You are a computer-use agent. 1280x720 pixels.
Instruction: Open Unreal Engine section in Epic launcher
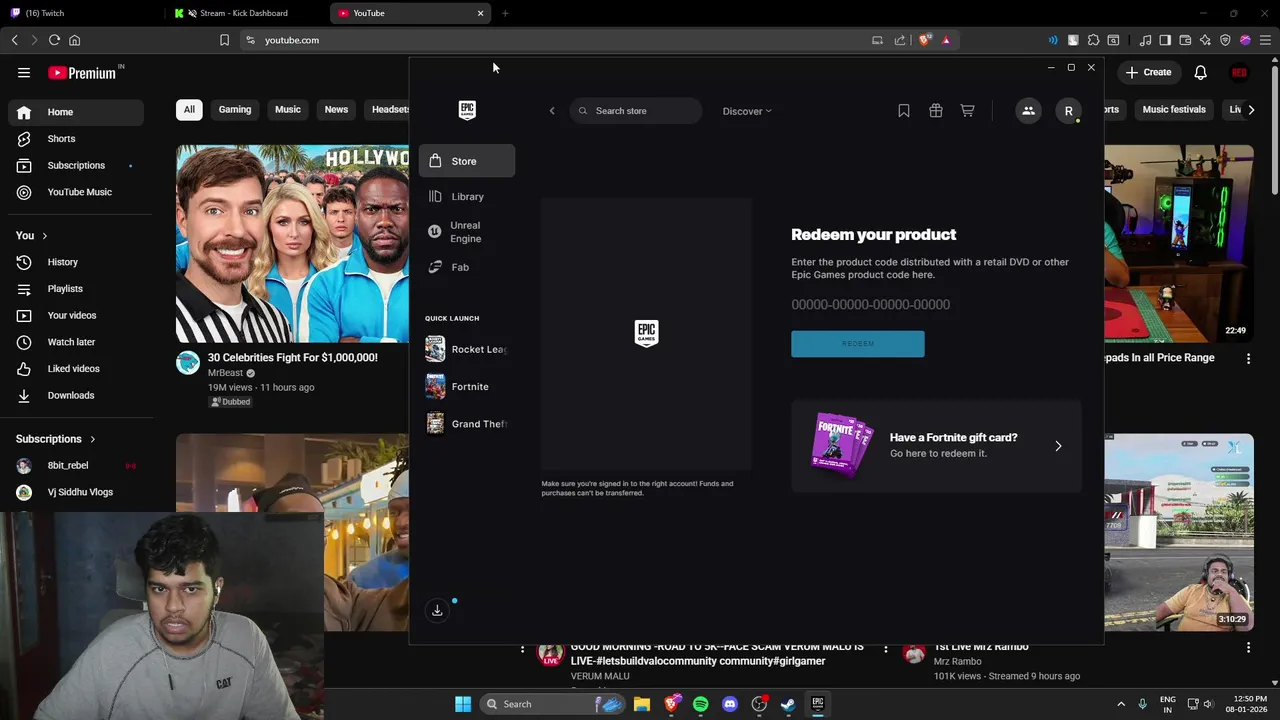tap(467, 232)
